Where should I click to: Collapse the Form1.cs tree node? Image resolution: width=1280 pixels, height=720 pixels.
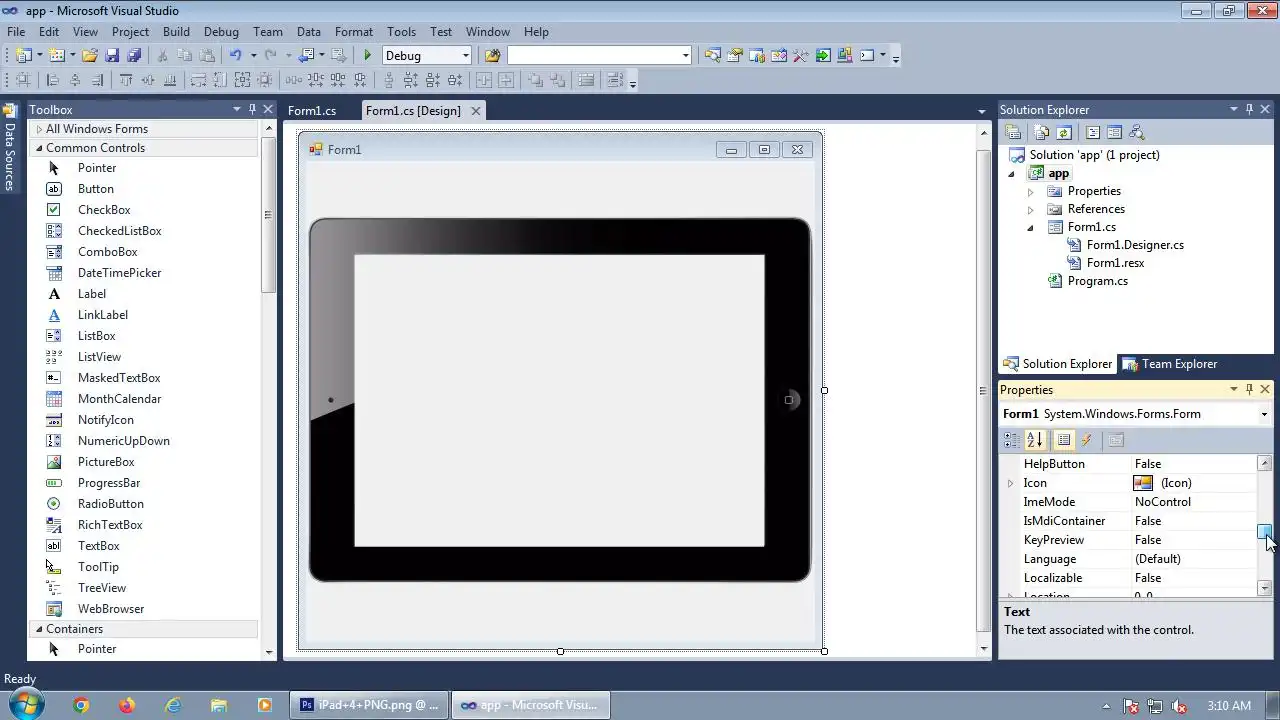point(1030,227)
